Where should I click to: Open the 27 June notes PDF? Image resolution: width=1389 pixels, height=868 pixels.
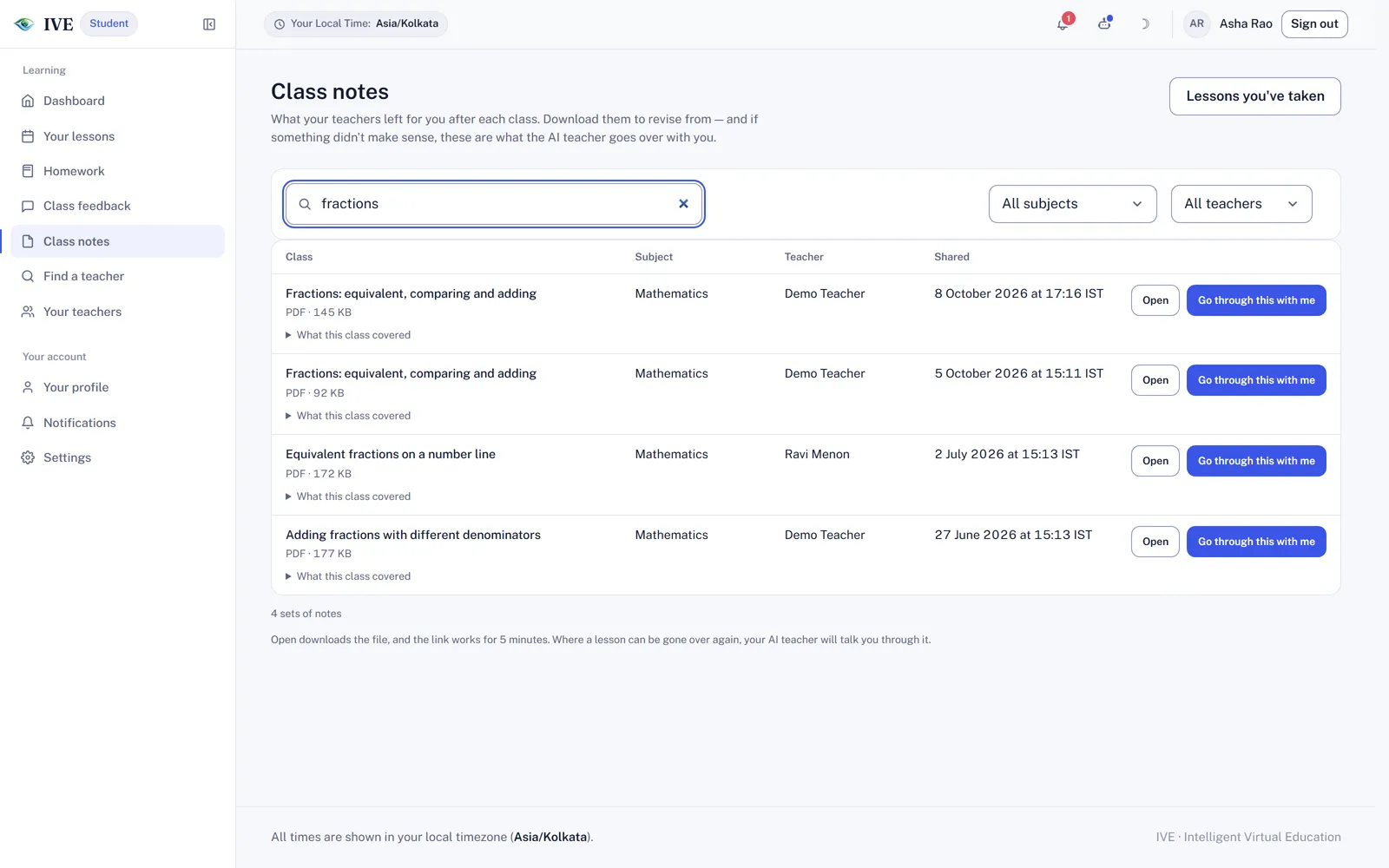tap(1155, 542)
